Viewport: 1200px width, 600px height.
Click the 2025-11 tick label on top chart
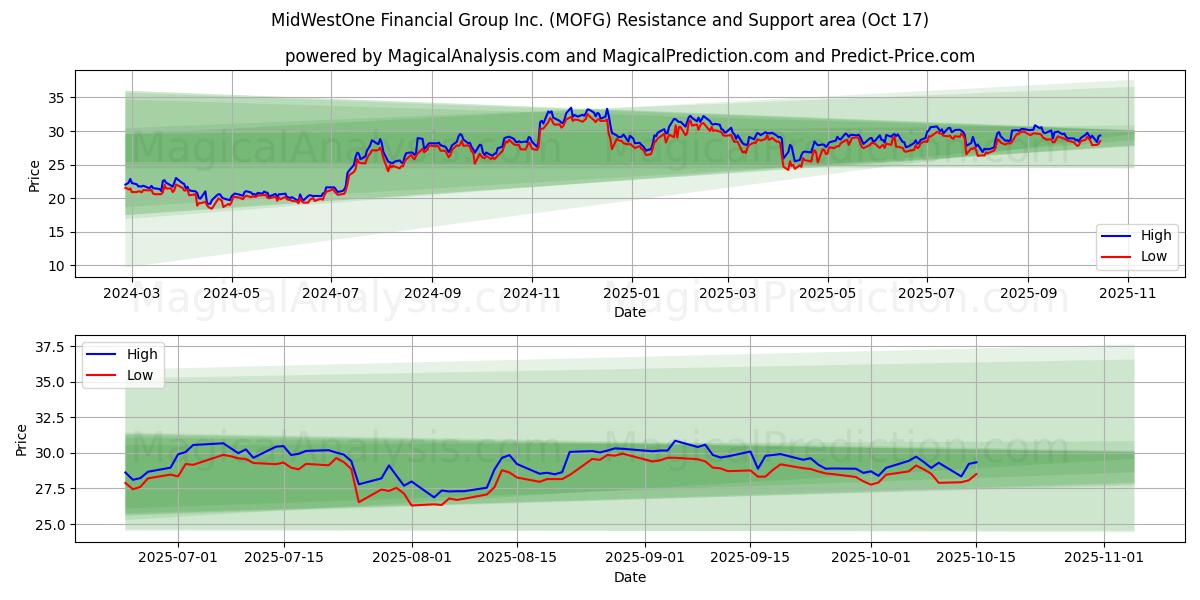coord(1128,294)
